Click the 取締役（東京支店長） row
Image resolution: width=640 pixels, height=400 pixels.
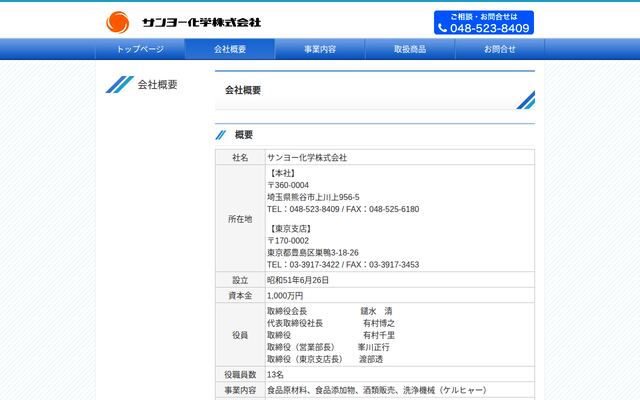tap(325, 359)
